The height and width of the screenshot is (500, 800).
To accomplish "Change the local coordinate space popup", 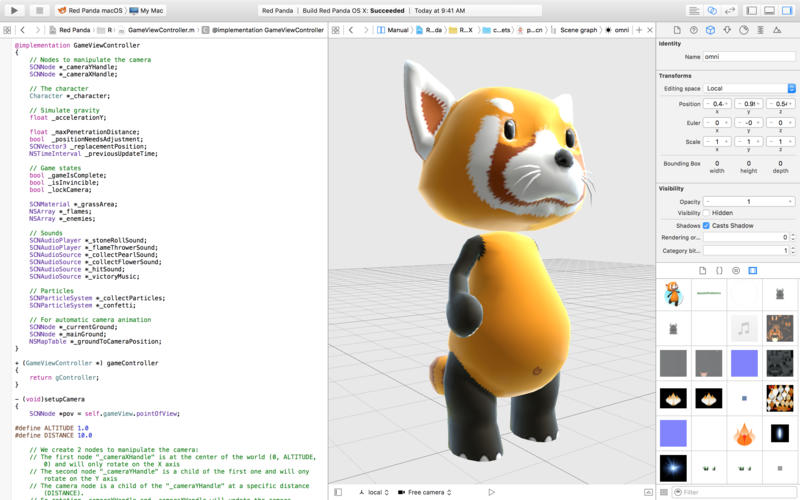I will [x=375, y=492].
